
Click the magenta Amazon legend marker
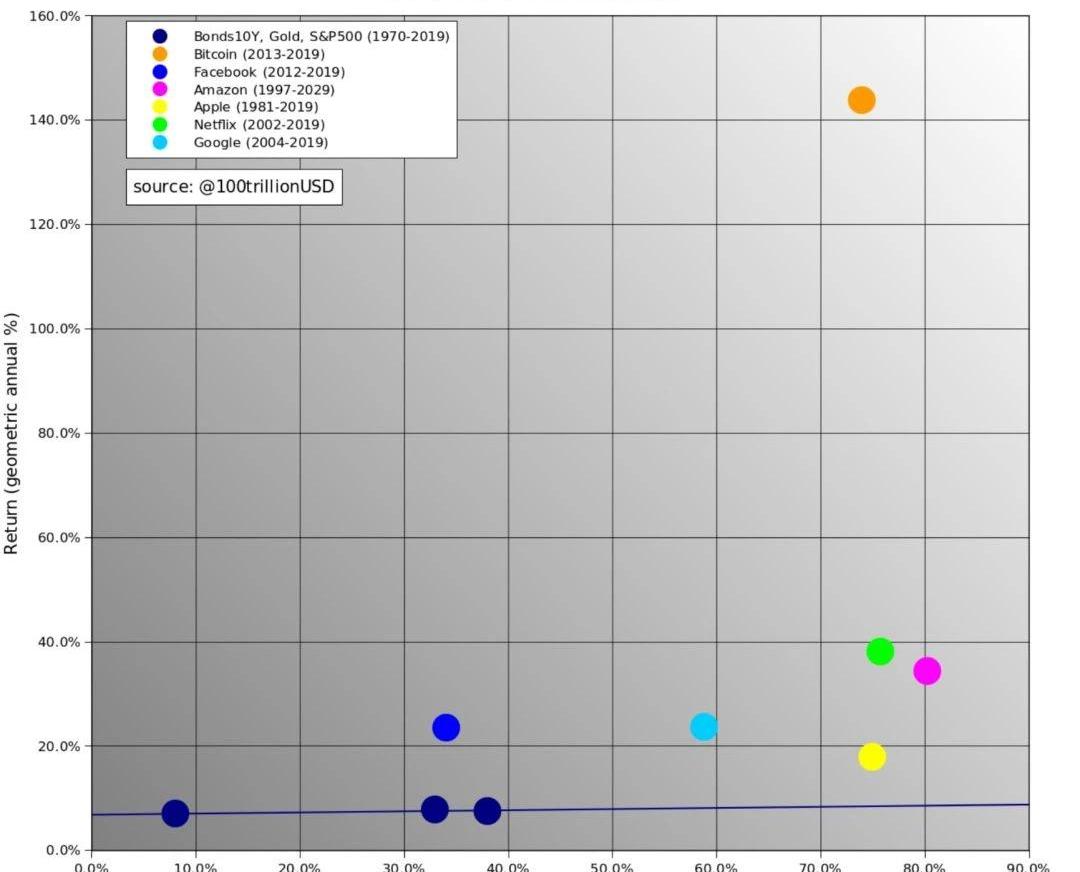tap(160, 90)
